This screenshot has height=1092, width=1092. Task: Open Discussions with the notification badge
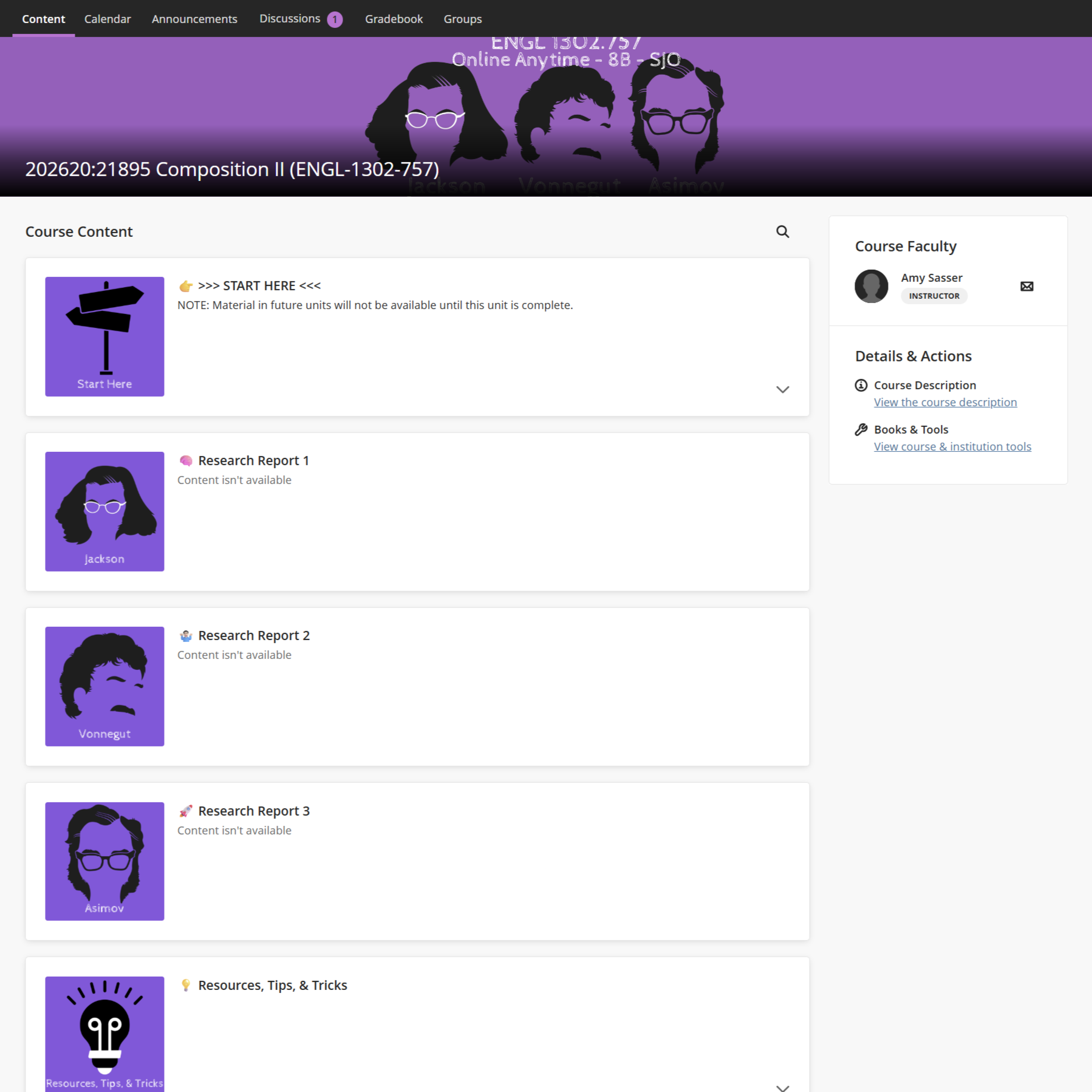click(290, 18)
